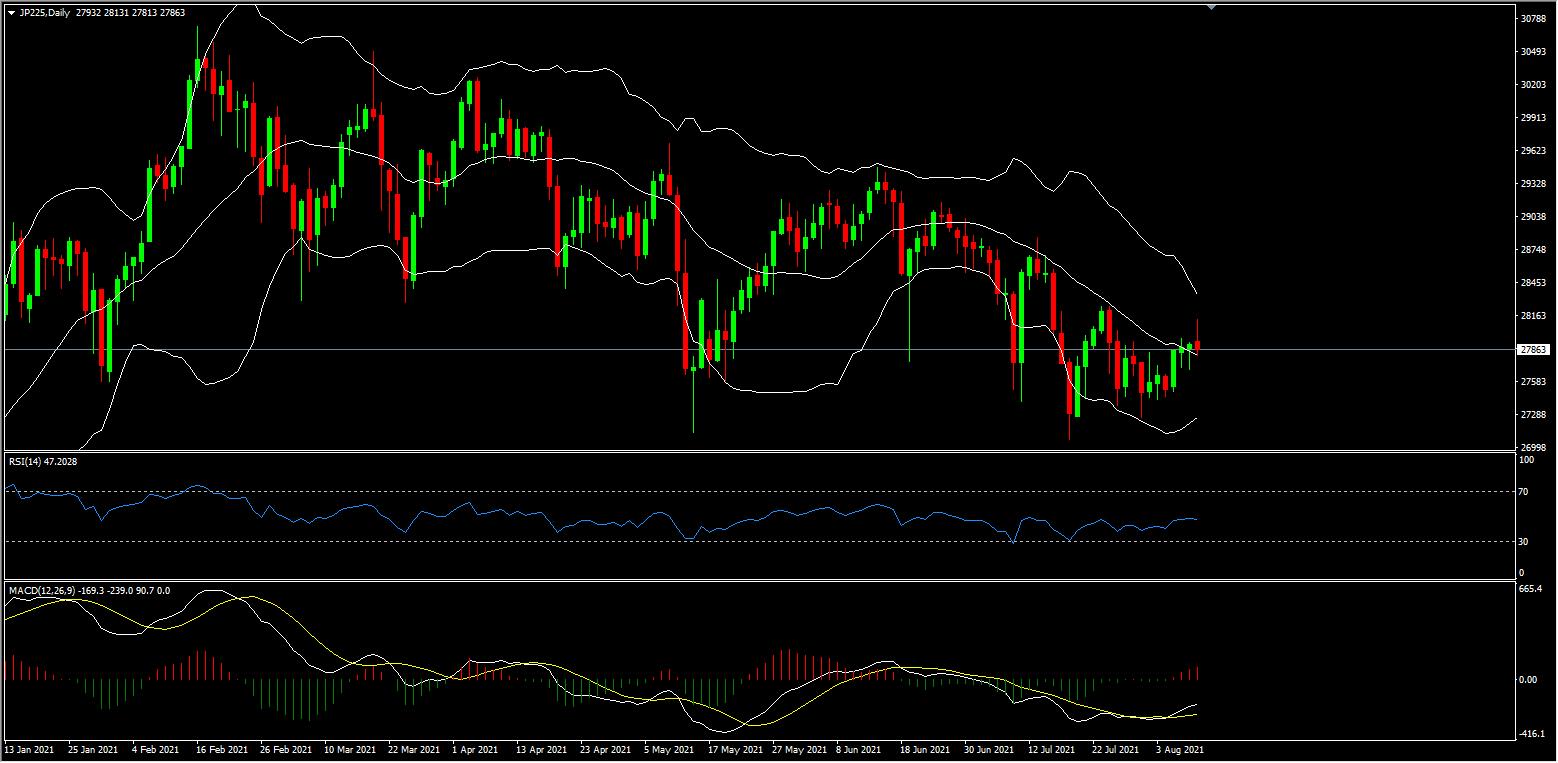Image resolution: width=1558 pixels, height=763 pixels.
Task: Click the MACD 665.4 scale label
Action: click(x=1528, y=590)
